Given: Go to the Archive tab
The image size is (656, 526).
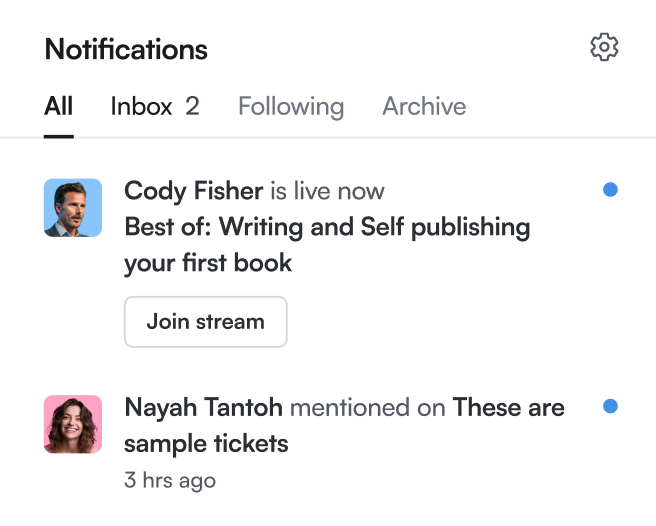Looking at the screenshot, I should pos(424,106).
